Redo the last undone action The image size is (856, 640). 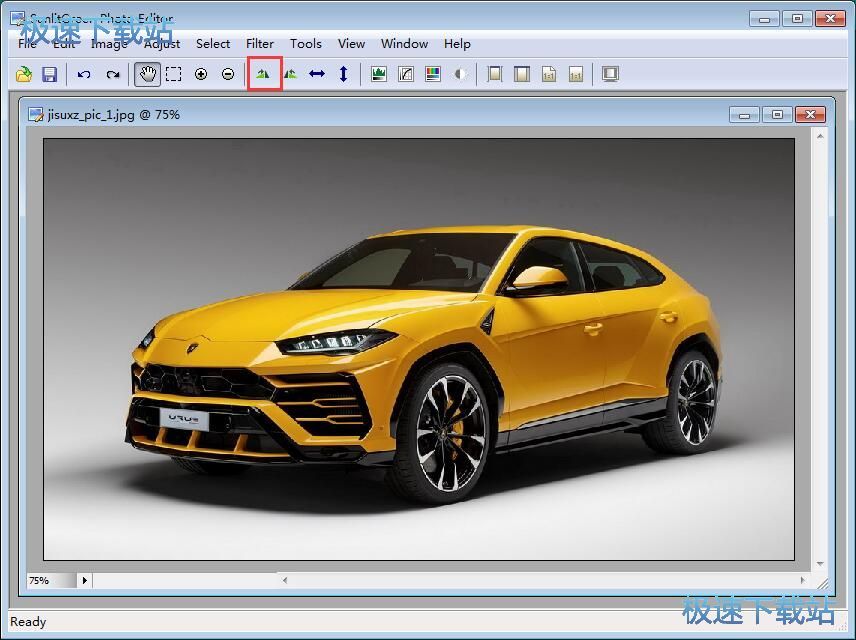(x=112, y=74)
